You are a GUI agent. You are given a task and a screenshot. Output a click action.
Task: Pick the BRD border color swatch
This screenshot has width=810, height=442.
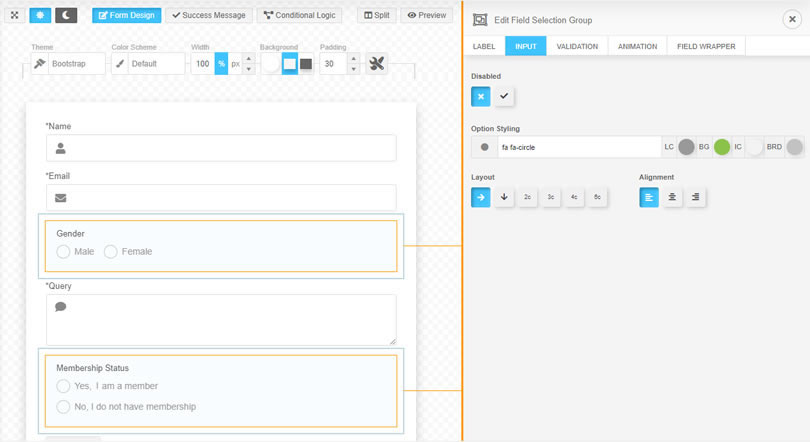(795, 147)
